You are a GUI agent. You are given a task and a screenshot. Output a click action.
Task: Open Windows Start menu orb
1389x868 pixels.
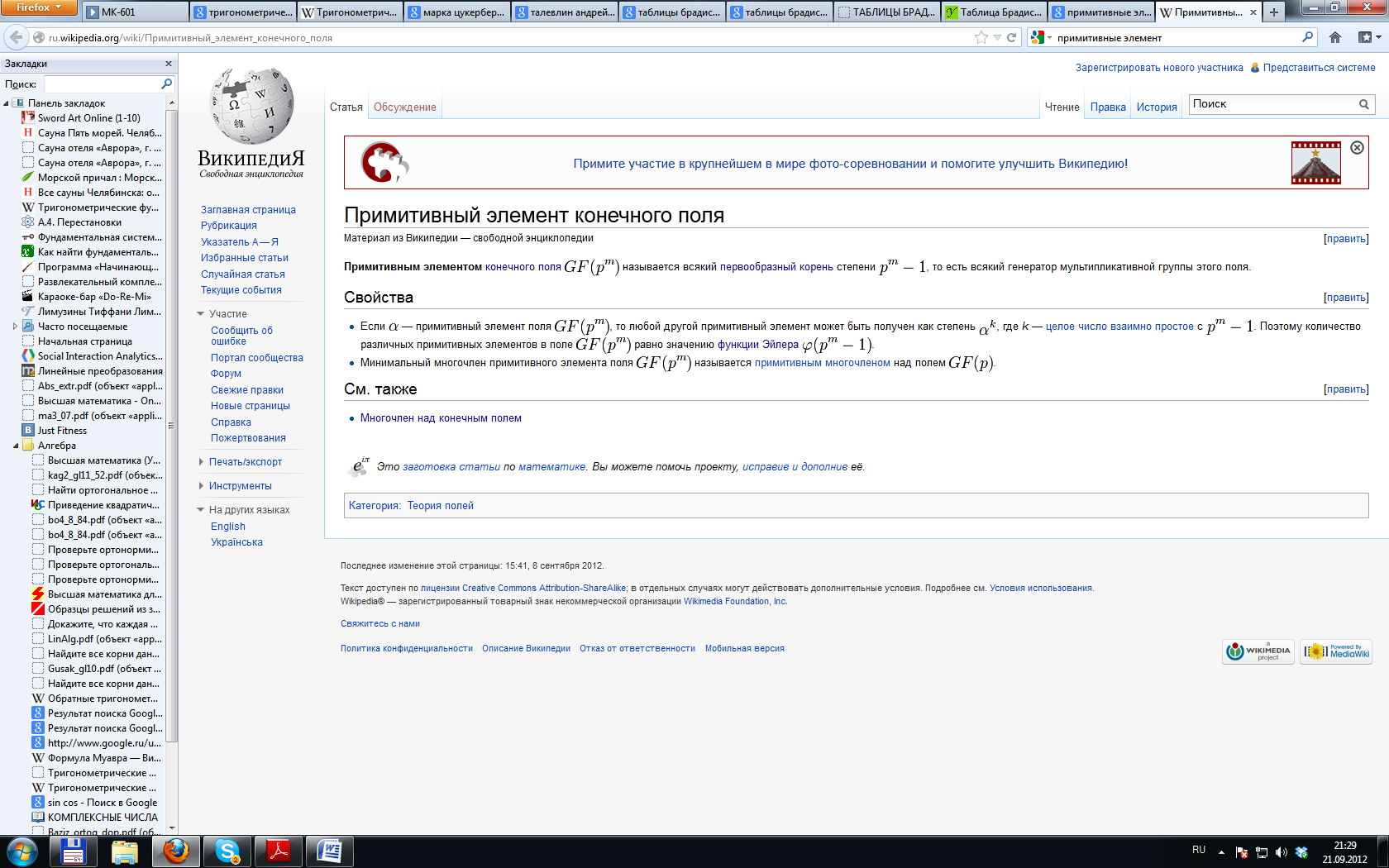tap(22, 851)
